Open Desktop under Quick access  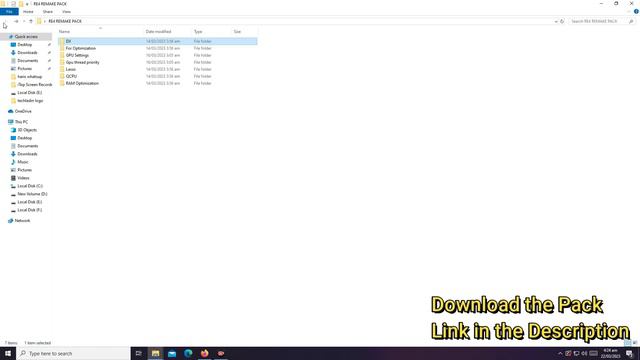[24, 44]
